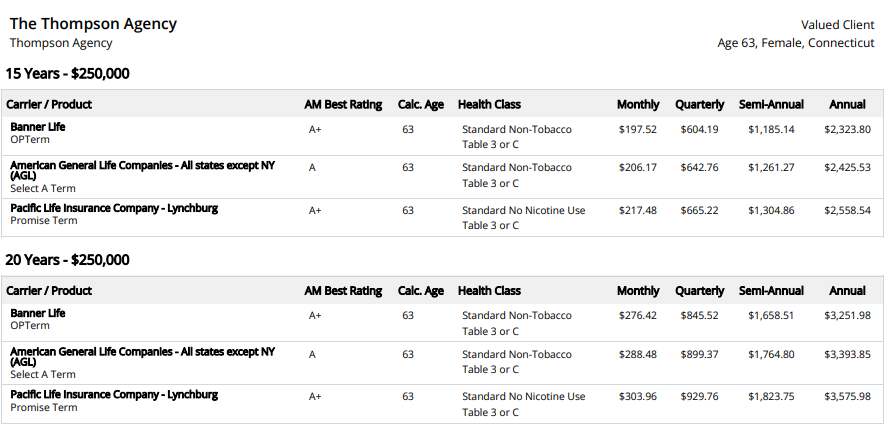893x430 pixels.
Task: Select the 20 Years - $250,000 heading
Action: [67, 260]
